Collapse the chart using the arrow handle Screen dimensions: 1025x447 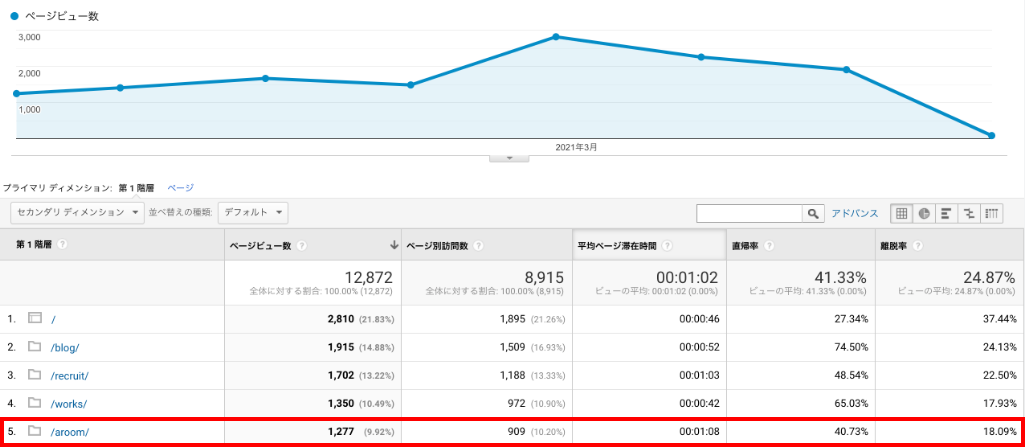point(509,158)
